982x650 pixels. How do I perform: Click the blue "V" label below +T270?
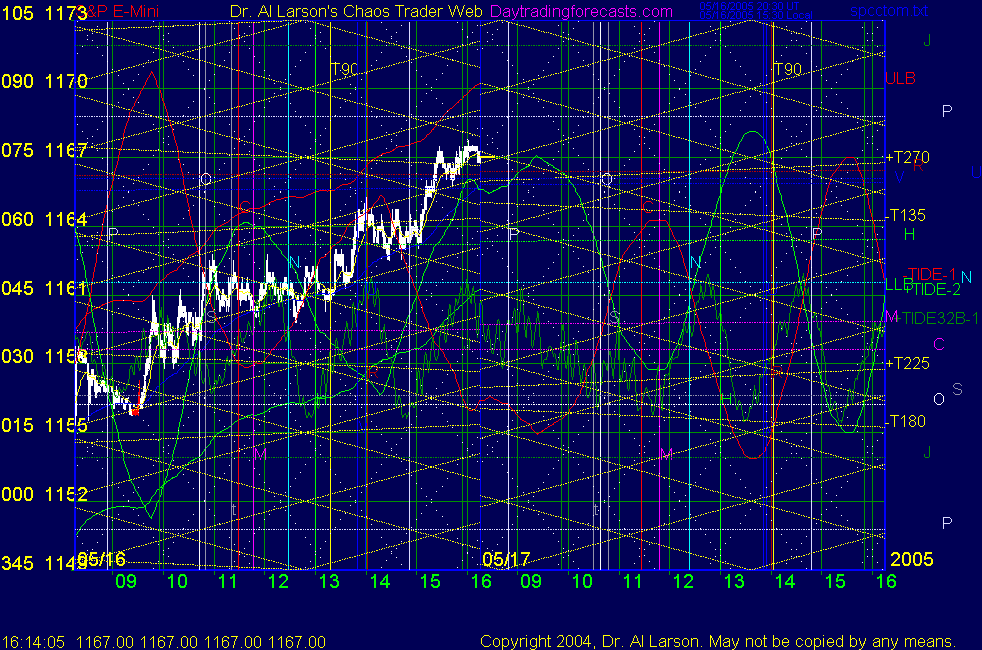pos(899,177)
